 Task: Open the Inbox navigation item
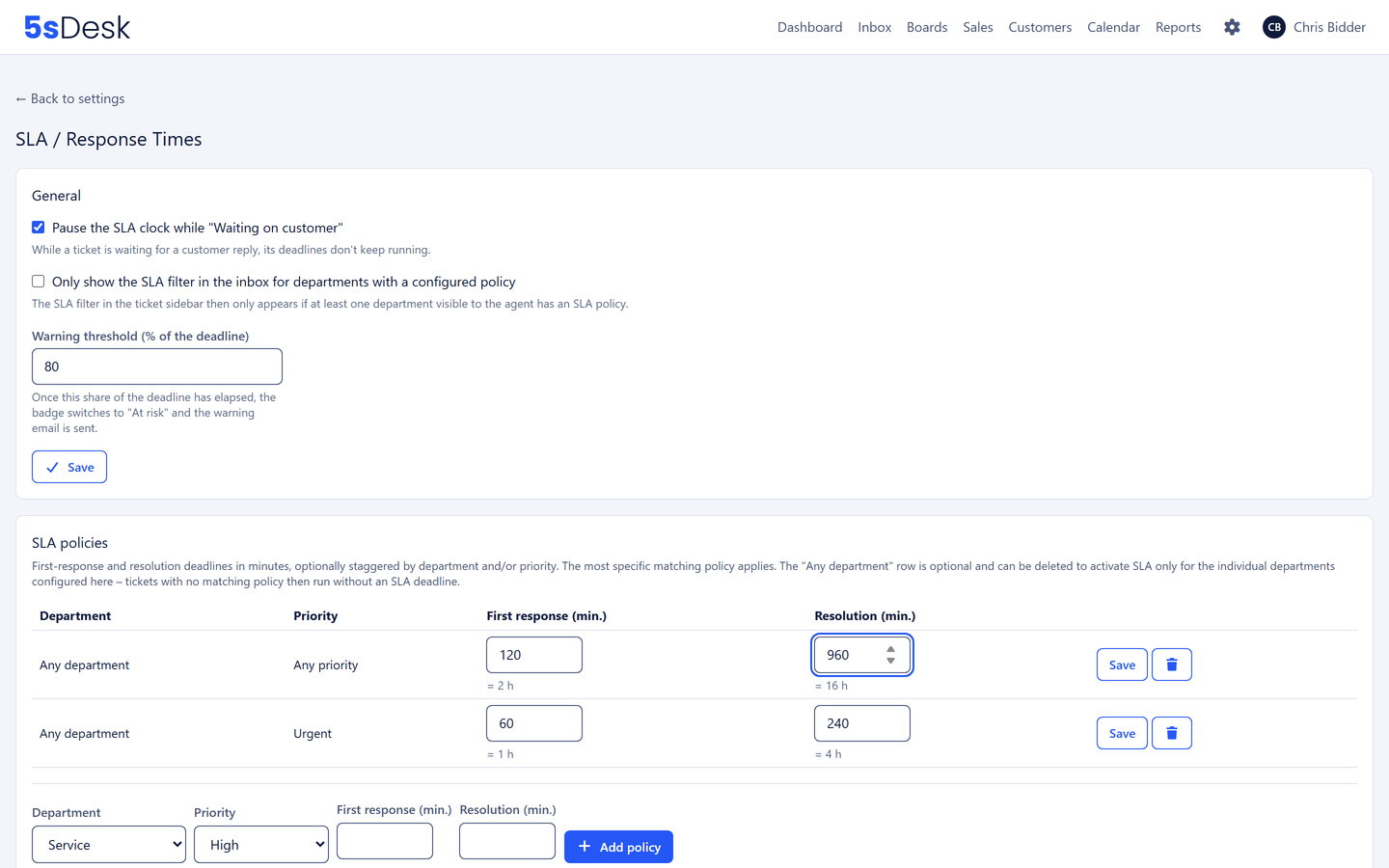(x=875, y=27)
